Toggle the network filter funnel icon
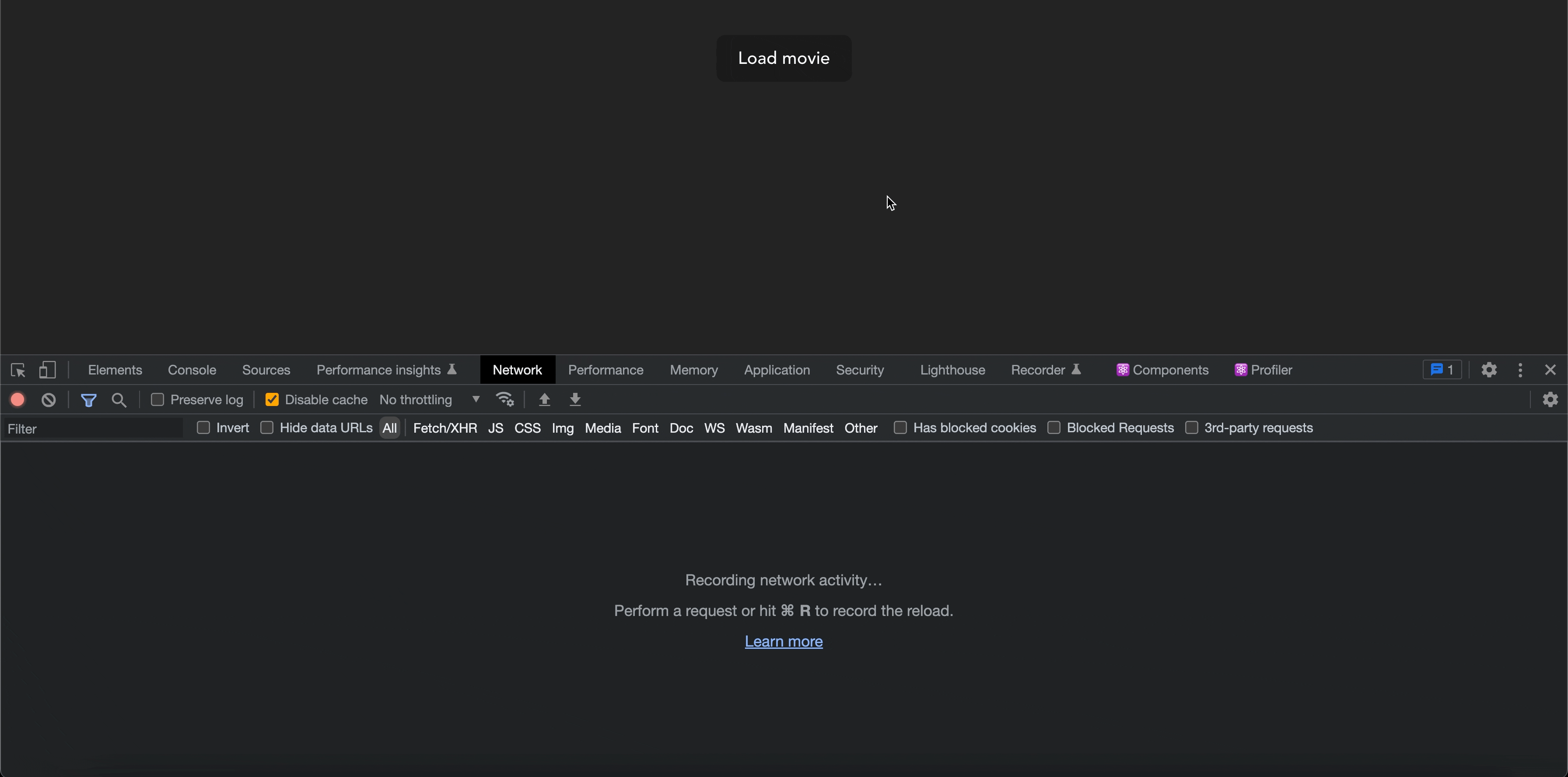The image size is (1568, 777). click(89, 400)
